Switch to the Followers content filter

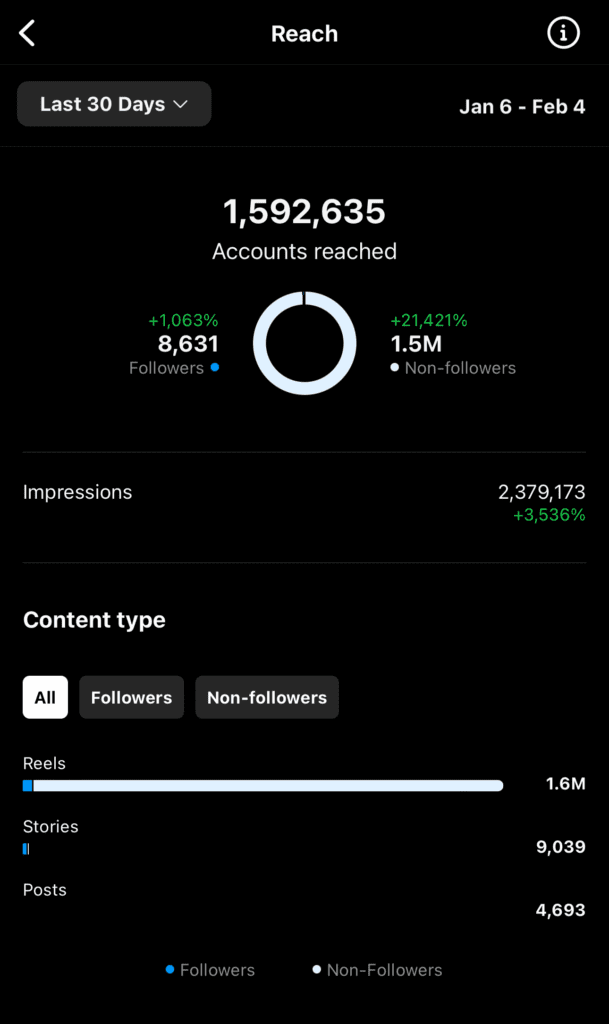click(131, 697)
